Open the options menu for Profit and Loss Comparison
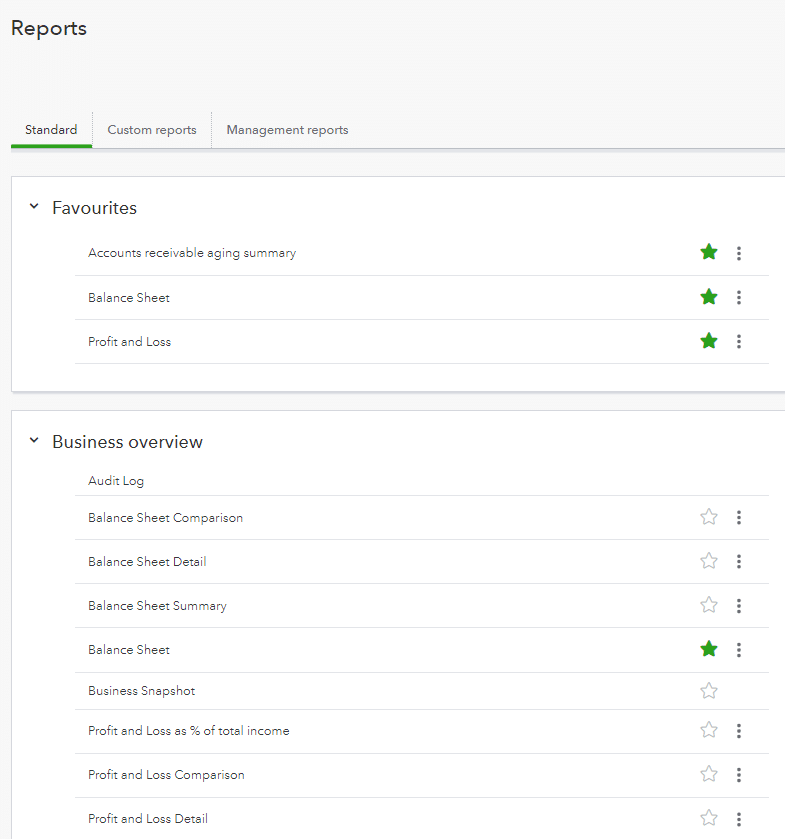 click(739, 774)
